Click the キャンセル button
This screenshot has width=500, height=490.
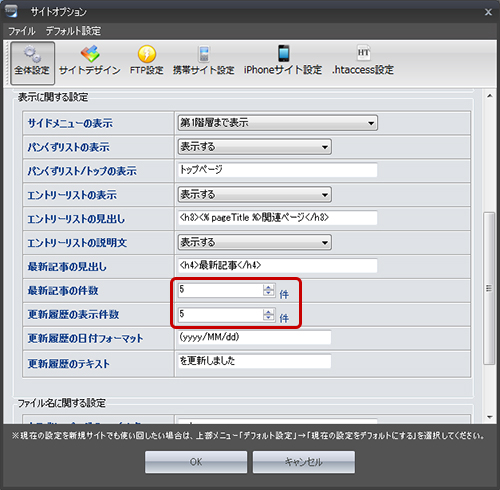tap(304, 462)
